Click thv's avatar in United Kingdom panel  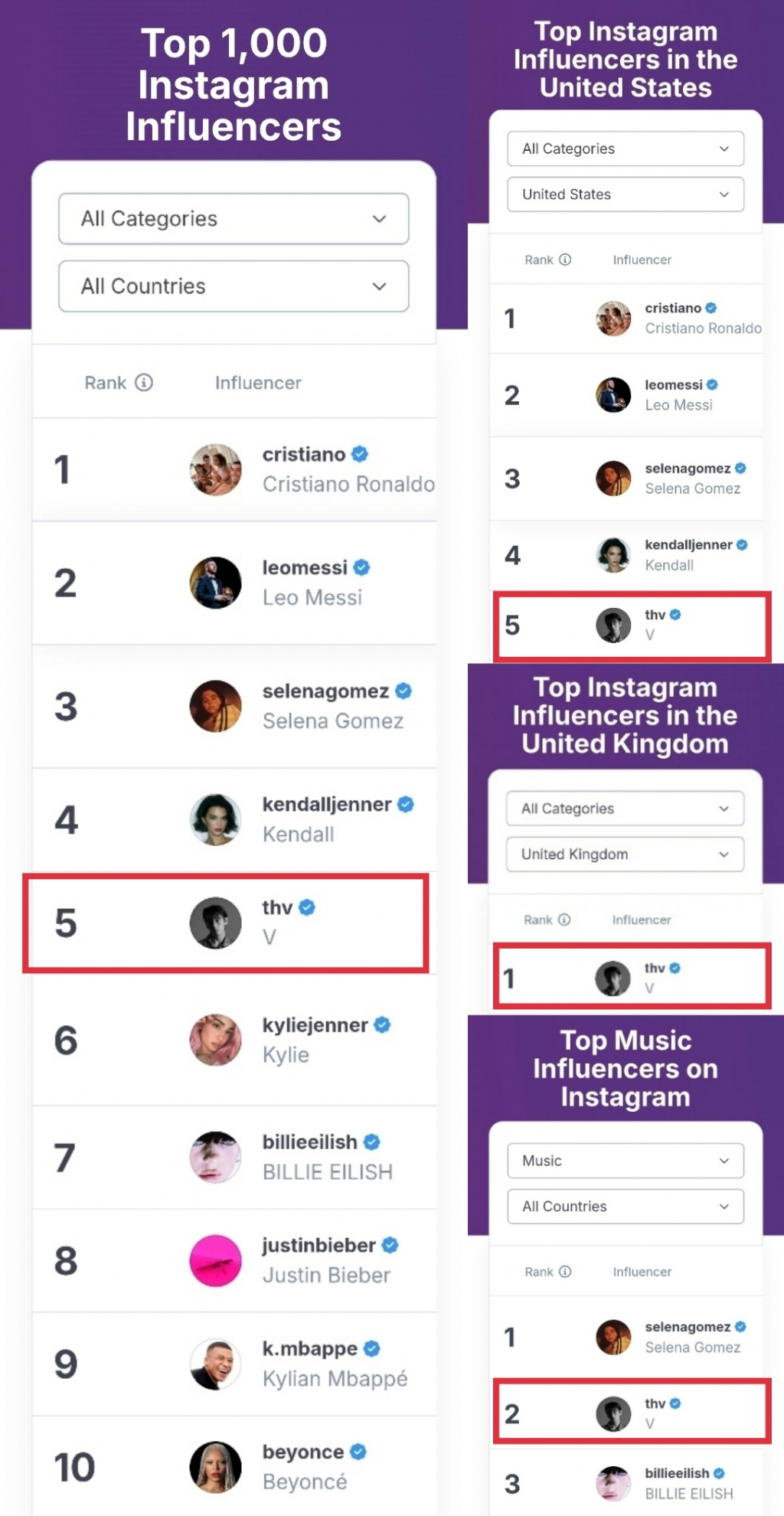(612, 979)
